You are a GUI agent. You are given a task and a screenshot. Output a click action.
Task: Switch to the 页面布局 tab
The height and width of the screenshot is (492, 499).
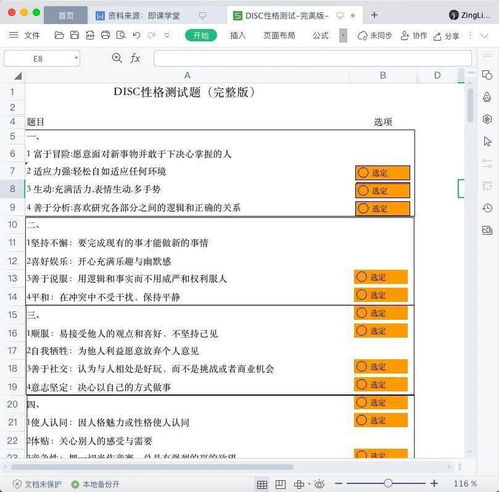coord(279,35)
